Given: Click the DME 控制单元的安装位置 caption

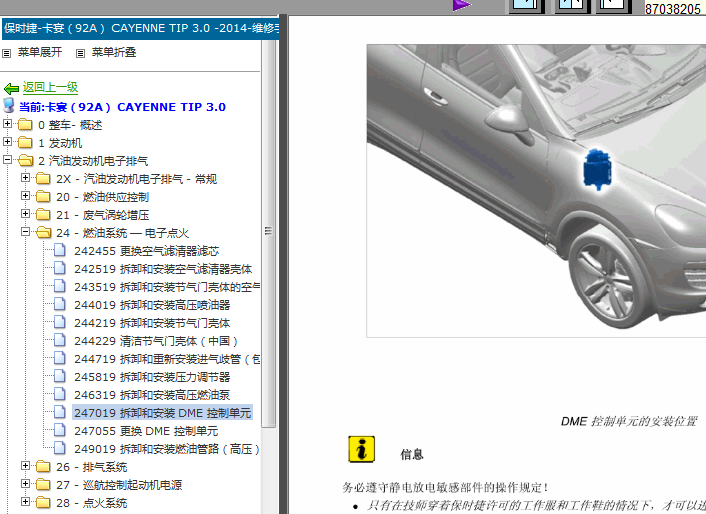Looking at the screenshot, I should tap(629, 421).
